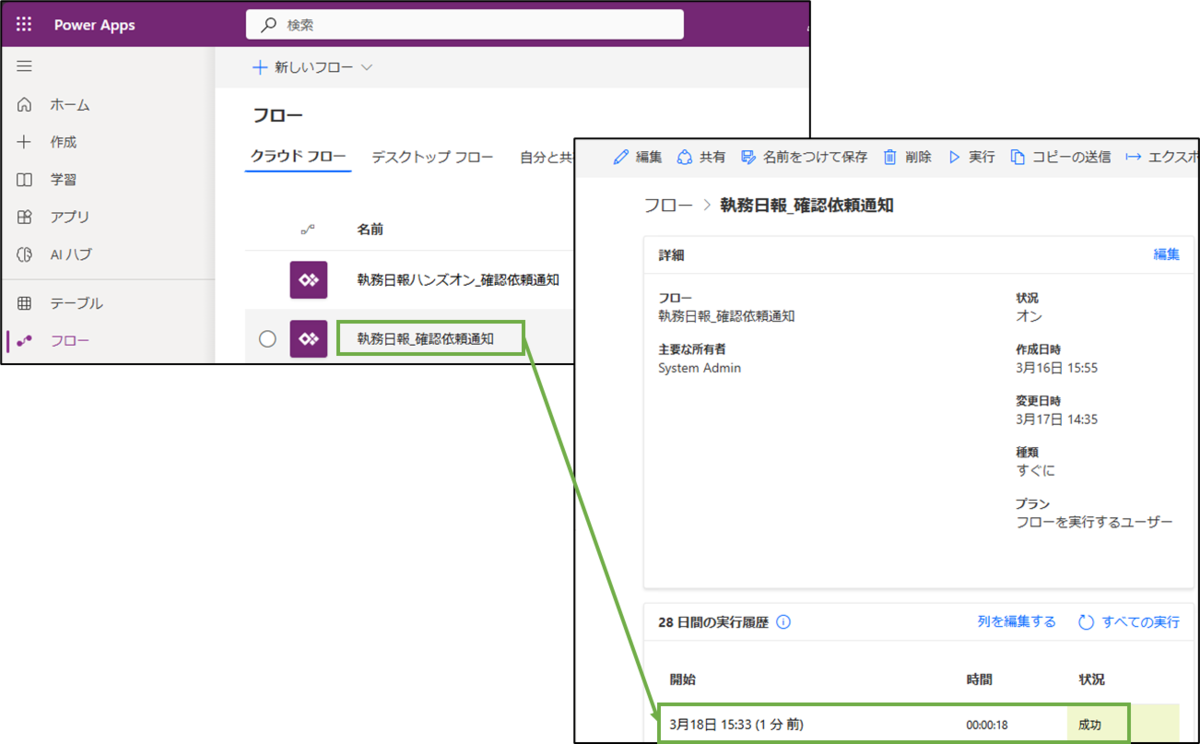1200x744 pixels.
Task: Open the 執務日報ハンズオン_確認依頼通知 flow
Action: [458, 280]
